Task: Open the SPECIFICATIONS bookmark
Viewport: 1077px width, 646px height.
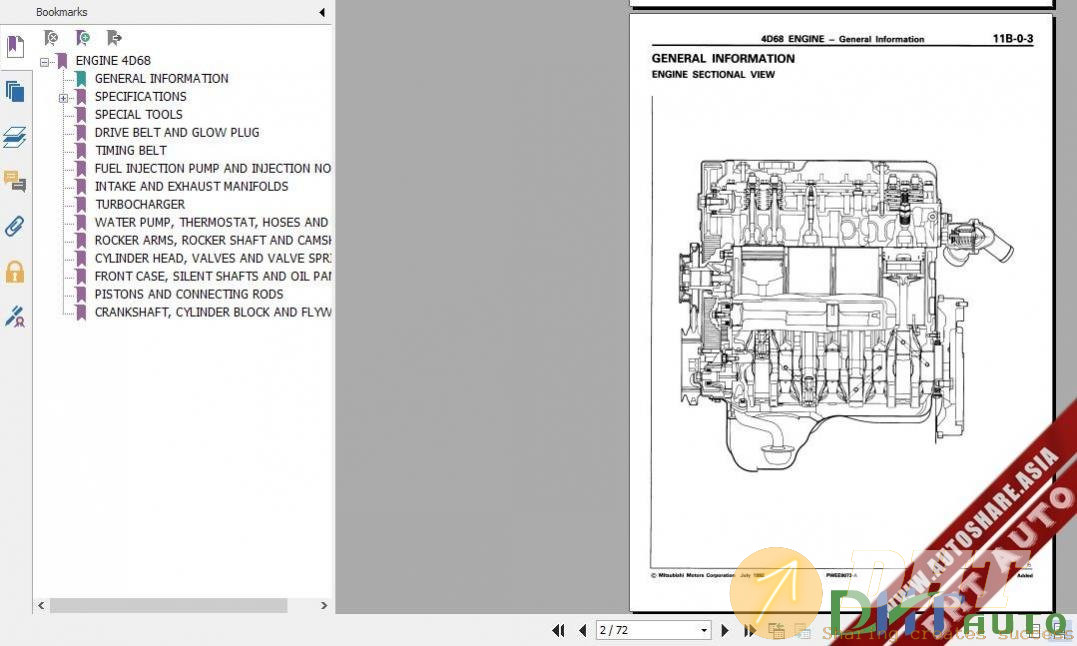Action: (140, 96)
